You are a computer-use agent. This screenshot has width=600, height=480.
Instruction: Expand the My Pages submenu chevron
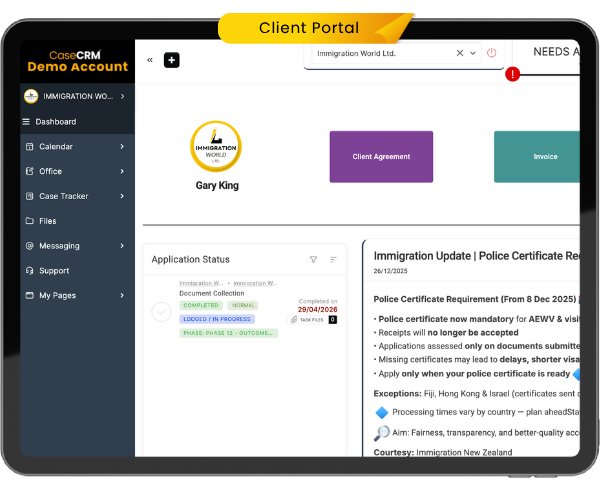point(122,296)
